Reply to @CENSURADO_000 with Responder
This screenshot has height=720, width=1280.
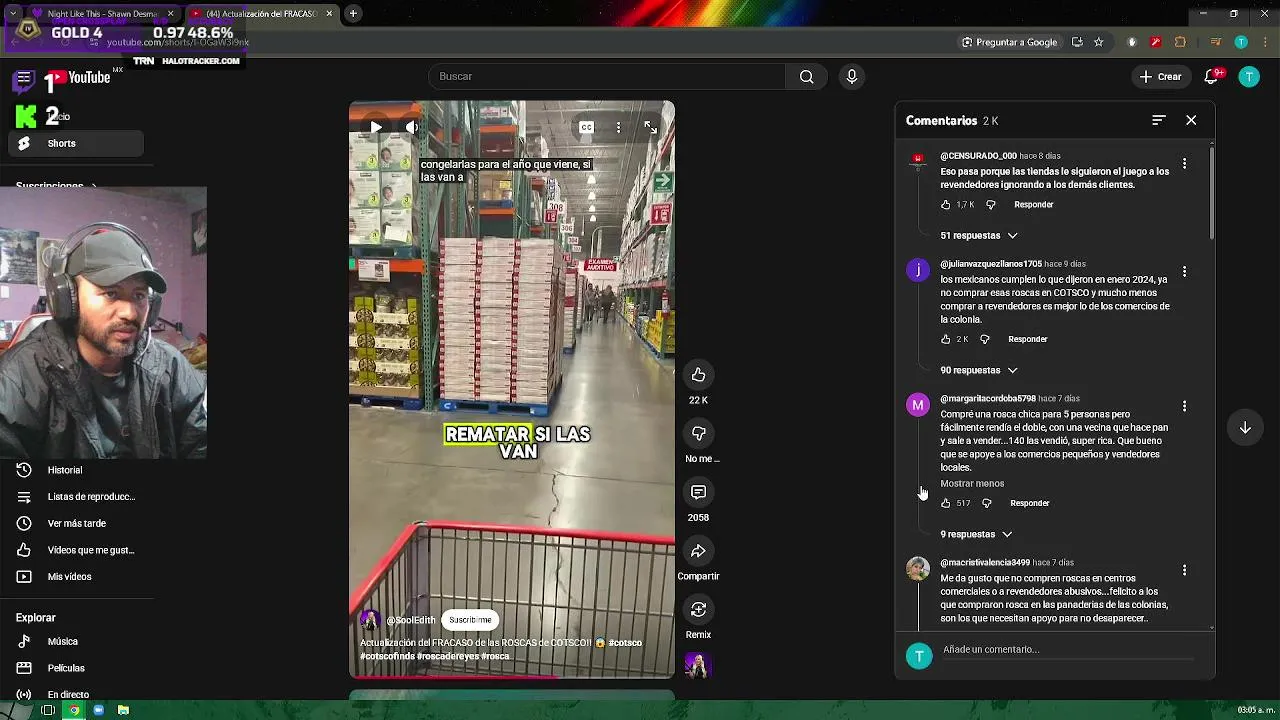pyautogui.click(x=1033, y=205)
